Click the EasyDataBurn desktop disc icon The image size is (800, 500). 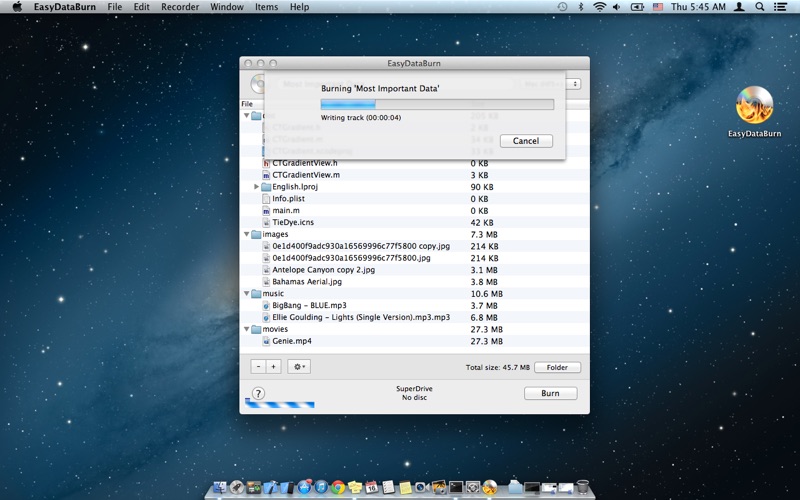point(754,105)
